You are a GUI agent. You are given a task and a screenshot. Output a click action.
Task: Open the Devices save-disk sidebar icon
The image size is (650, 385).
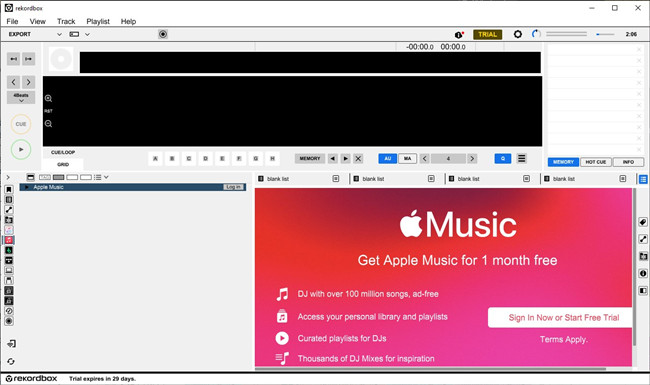(9, 281)
